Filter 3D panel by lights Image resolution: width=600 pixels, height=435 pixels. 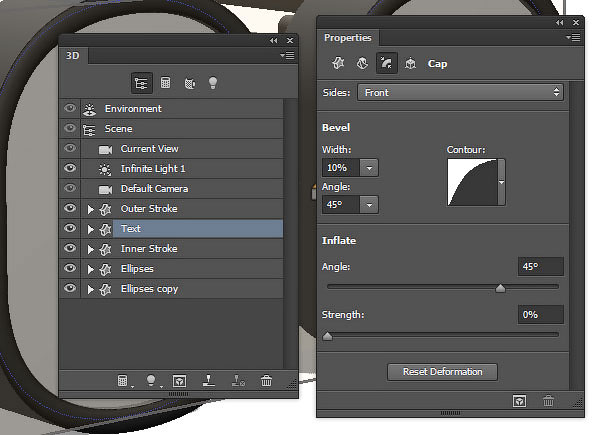[x=213, y=83]
